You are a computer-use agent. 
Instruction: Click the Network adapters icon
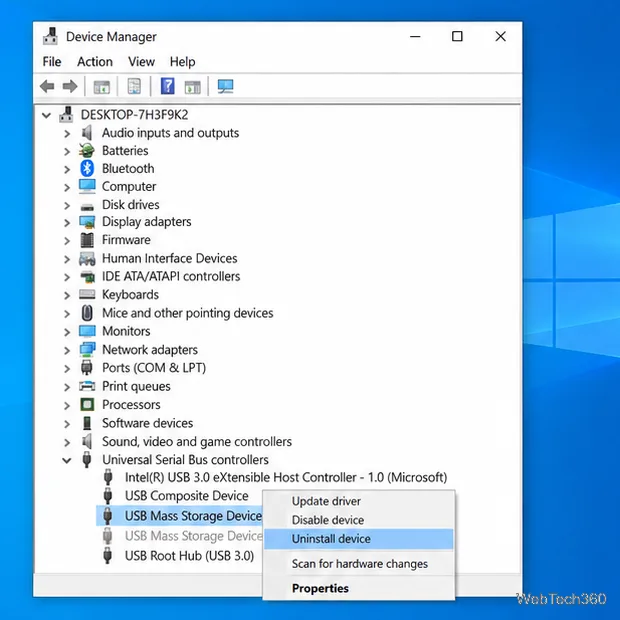pyautogui.click(x=87, y=350)
